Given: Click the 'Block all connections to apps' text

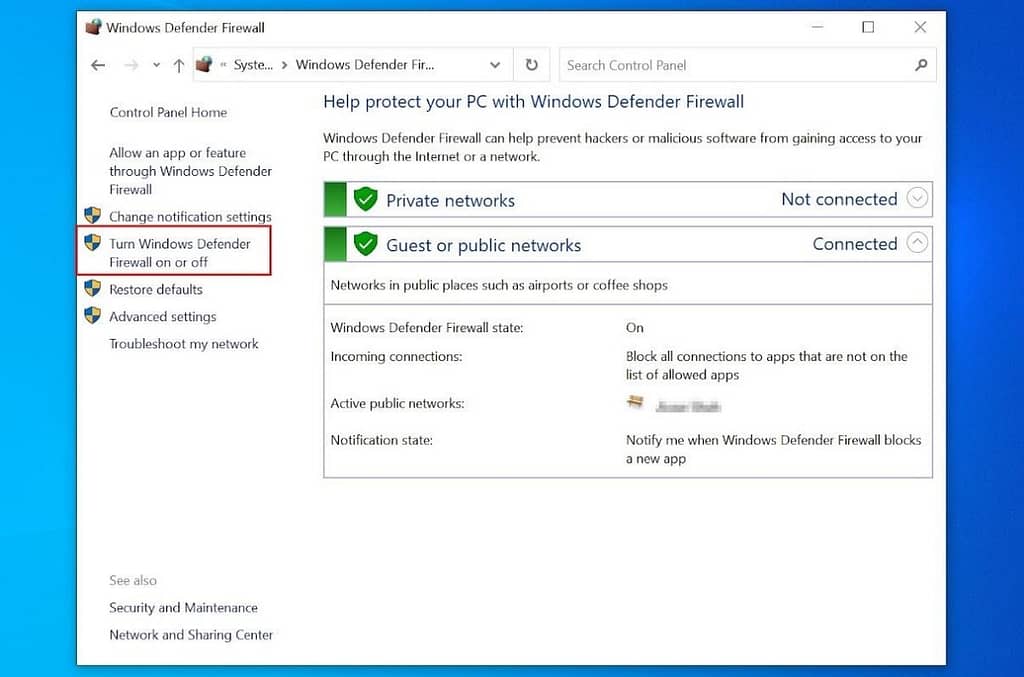Looking at the screenshot, I should (767, 366).
